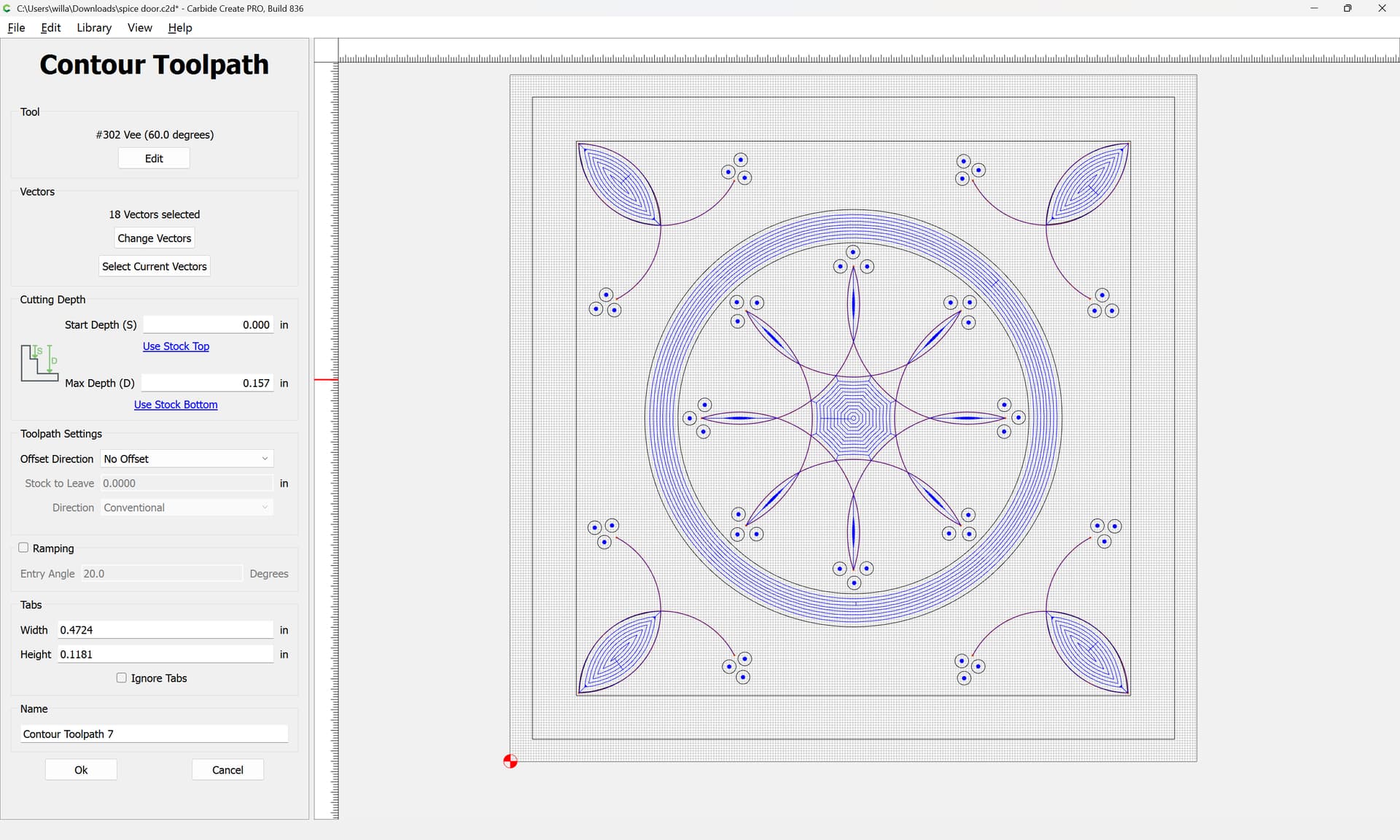Click the red marker on the vertical ruler
This screenshot has height=840, width=1400.
326,379
